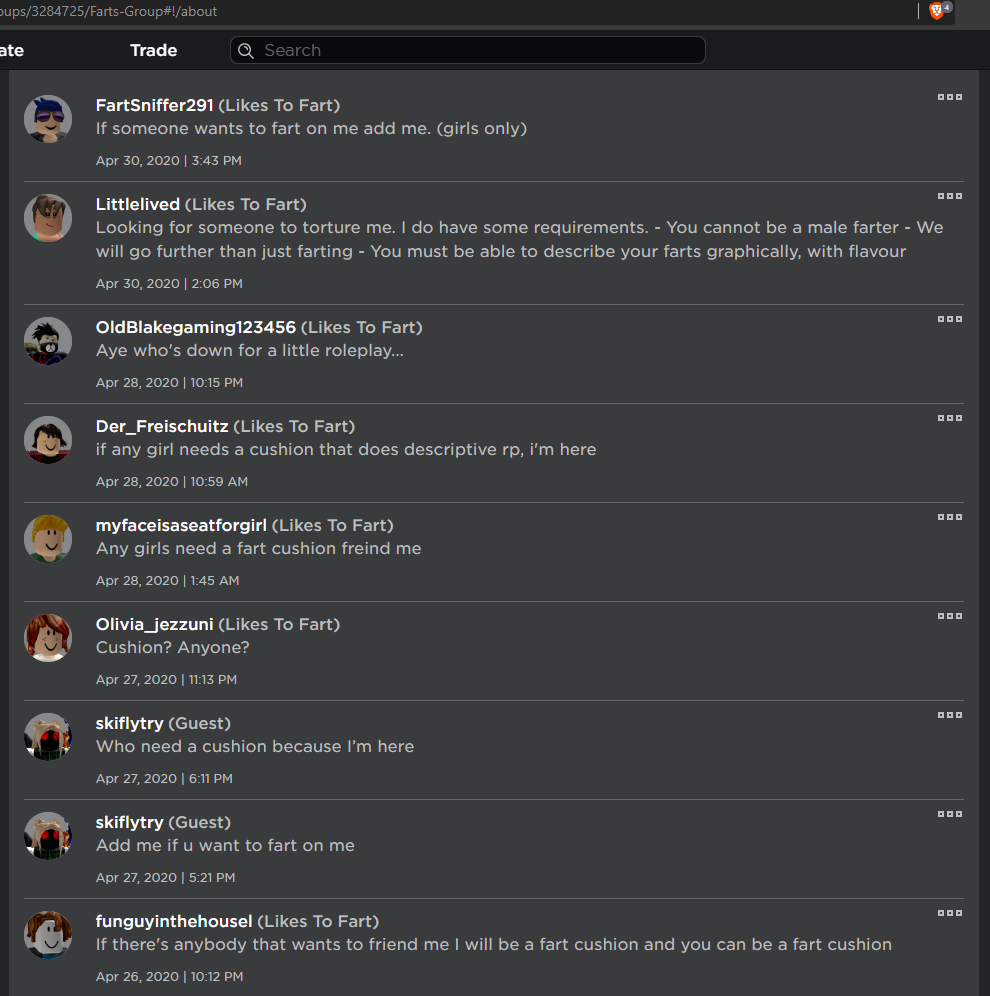The image size is (990, 996).
Task: Click OldBlakegaming123456's avatar thumbnail
Action: click(x=48, y=342)
